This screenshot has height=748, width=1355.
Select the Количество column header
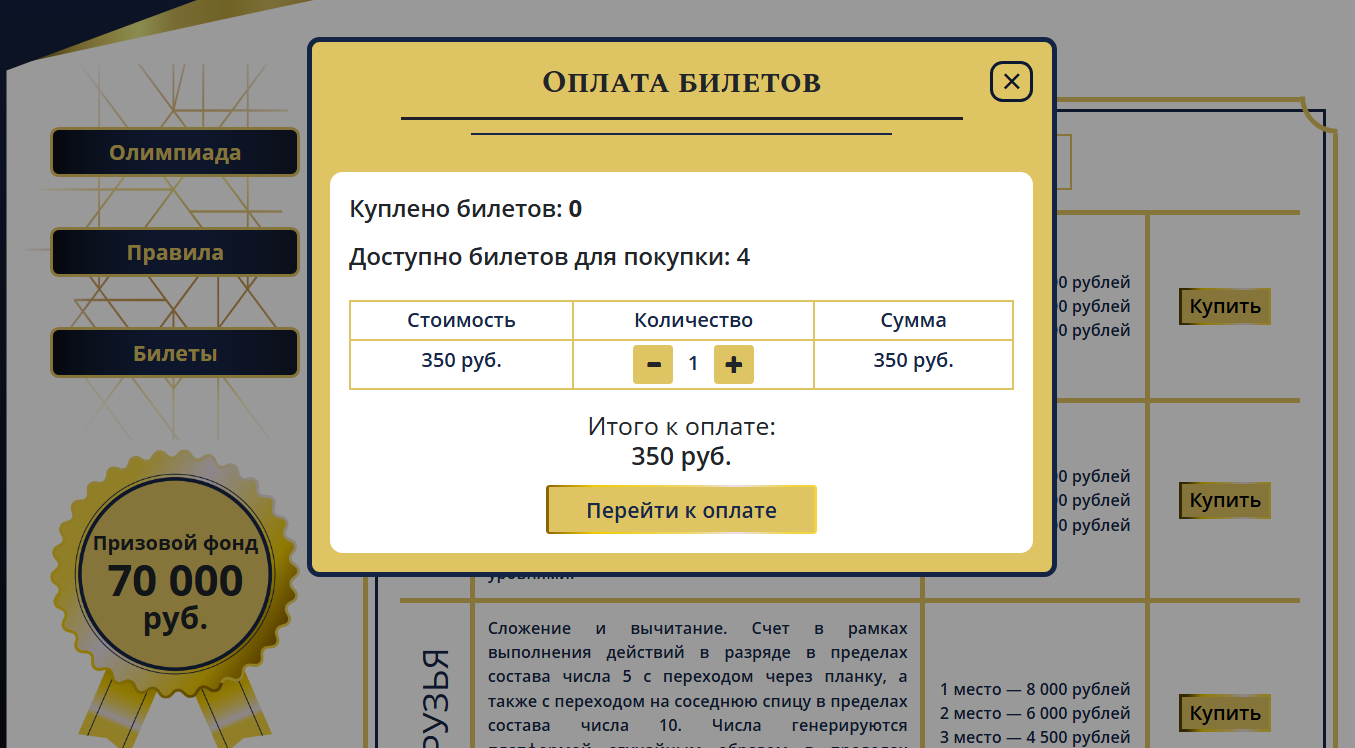click(x=693, y=321)
